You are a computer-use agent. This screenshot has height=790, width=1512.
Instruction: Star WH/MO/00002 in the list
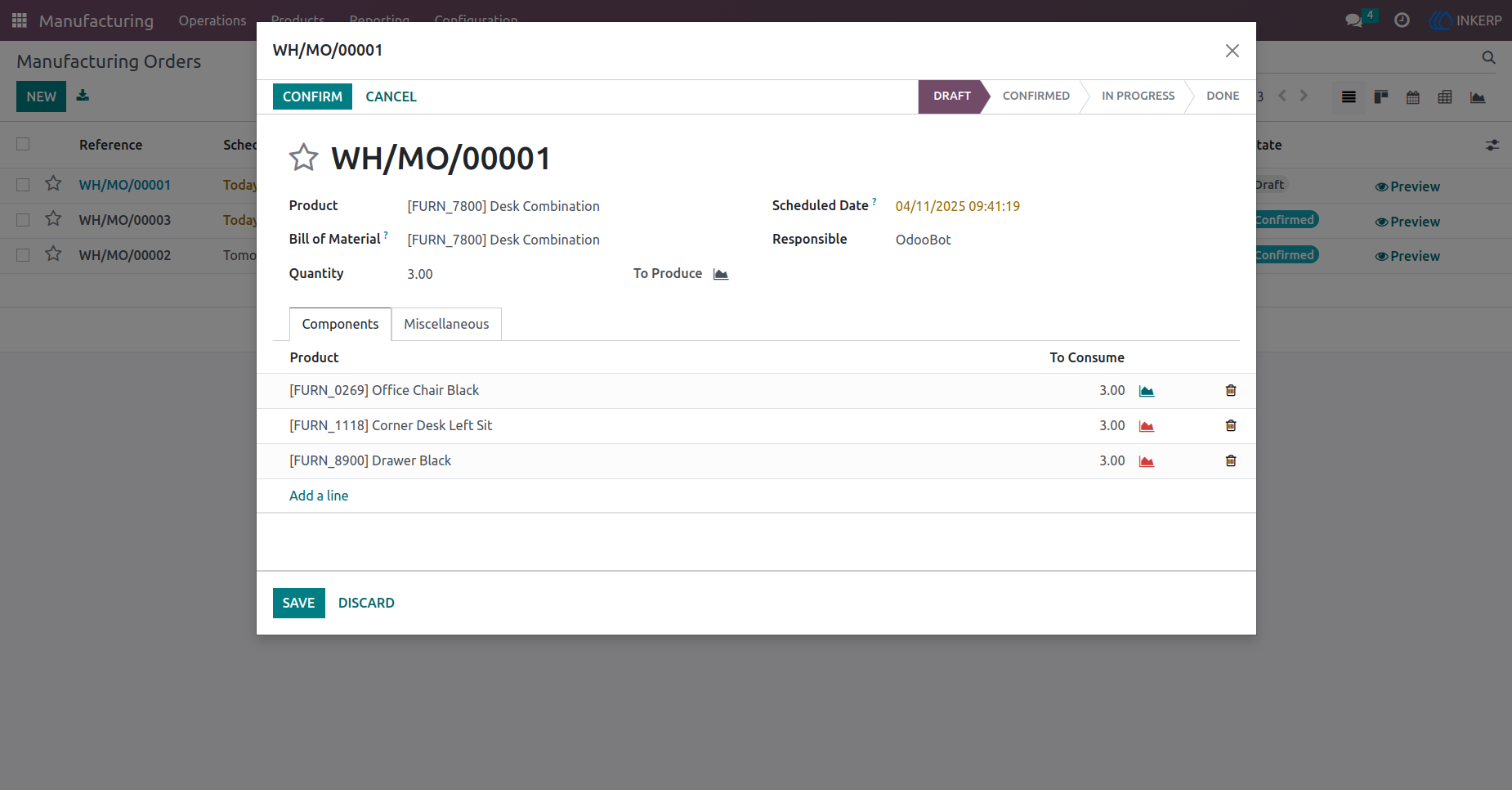53,254
